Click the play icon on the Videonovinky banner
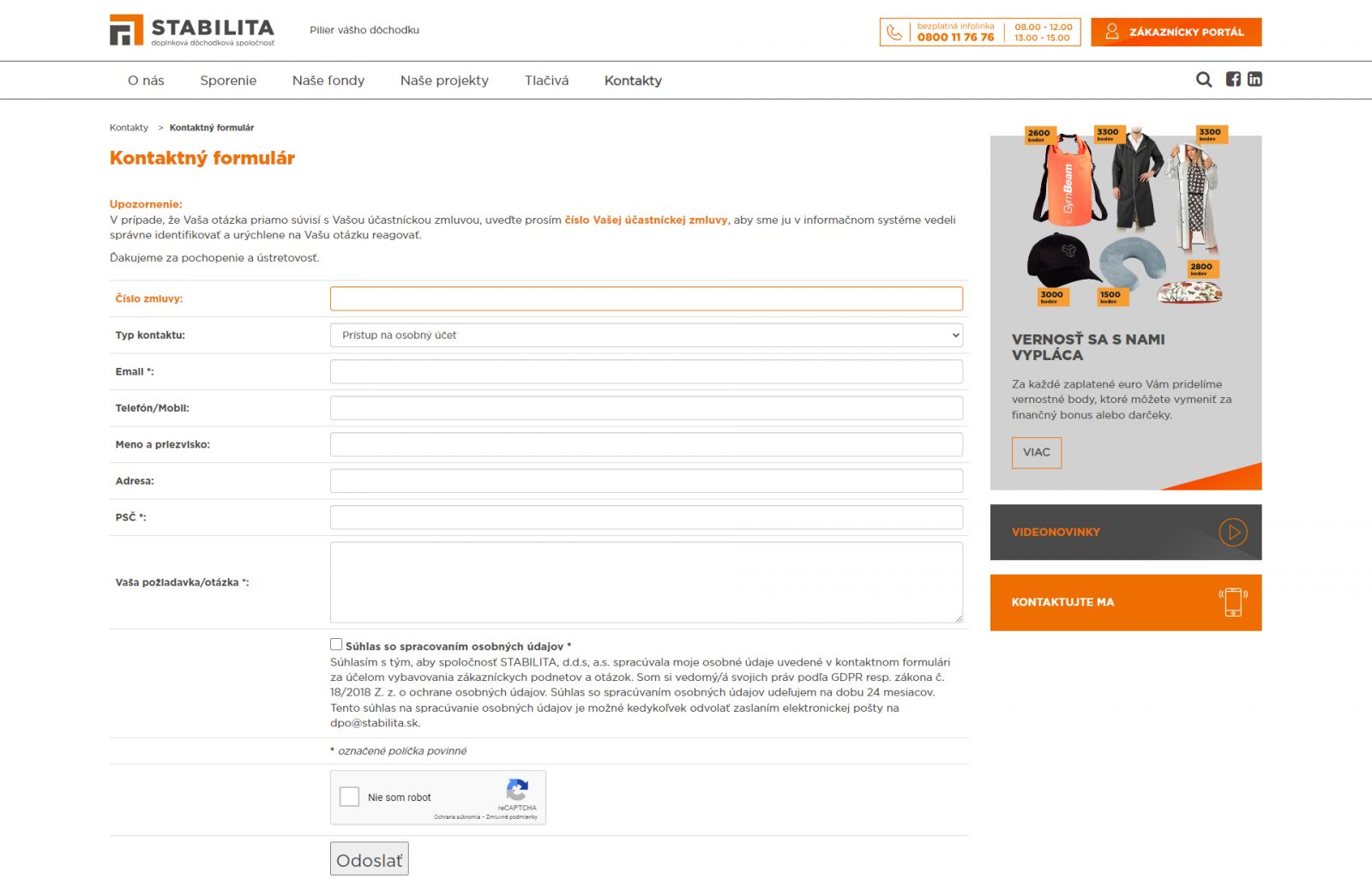 click(1233, 533)
